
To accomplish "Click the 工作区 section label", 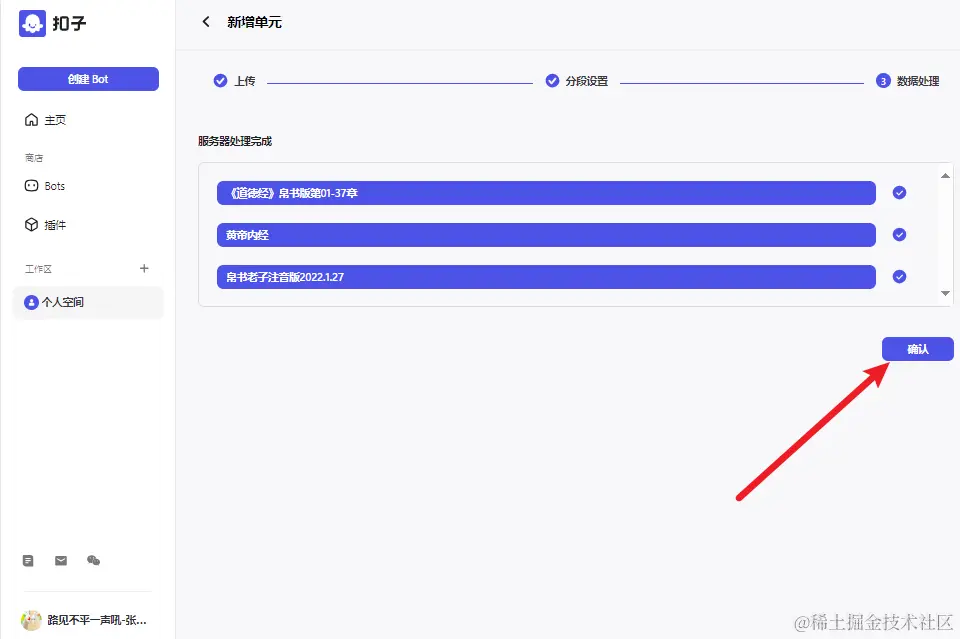I will [38, 269].
